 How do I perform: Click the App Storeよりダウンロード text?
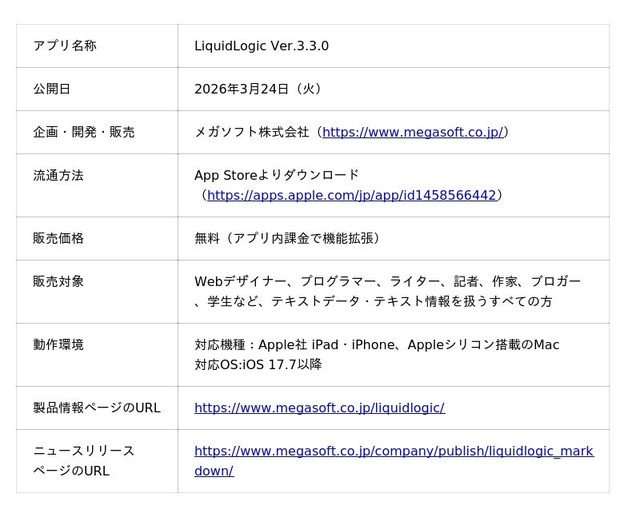click(276, 175)
